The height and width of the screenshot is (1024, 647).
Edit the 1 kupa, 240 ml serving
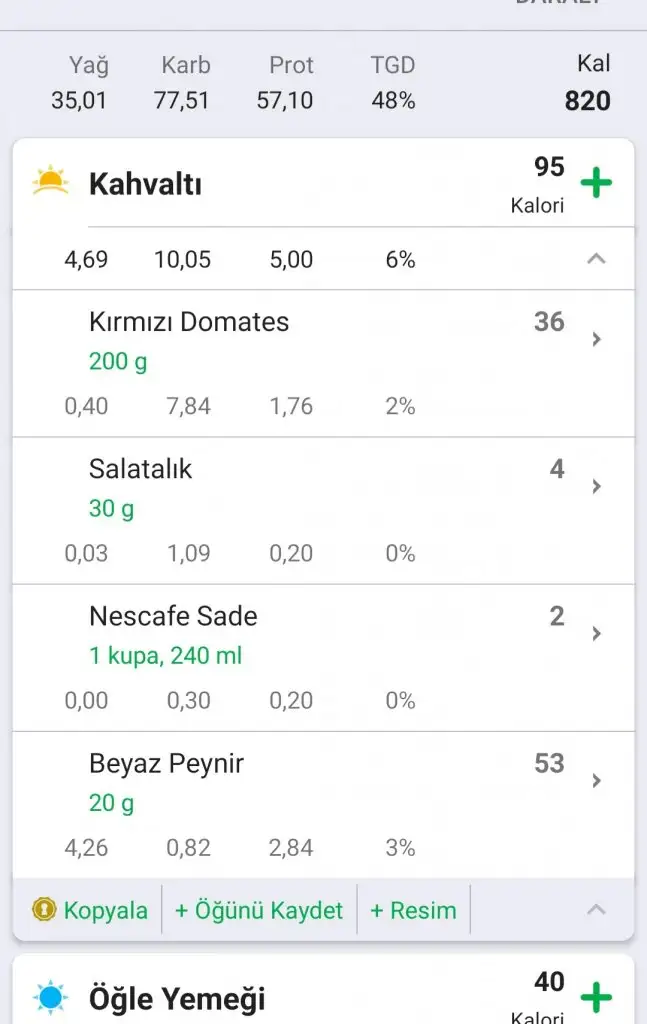pos(166,656)
